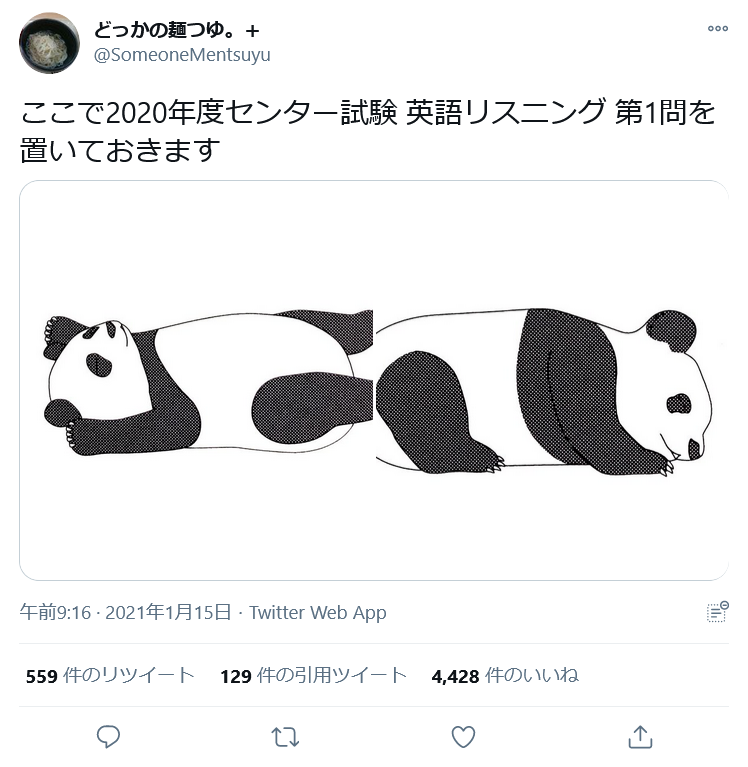Click the Twitter Web App source link
The width and height of the screenshot is (748, 767).
[x=317, y=612]
